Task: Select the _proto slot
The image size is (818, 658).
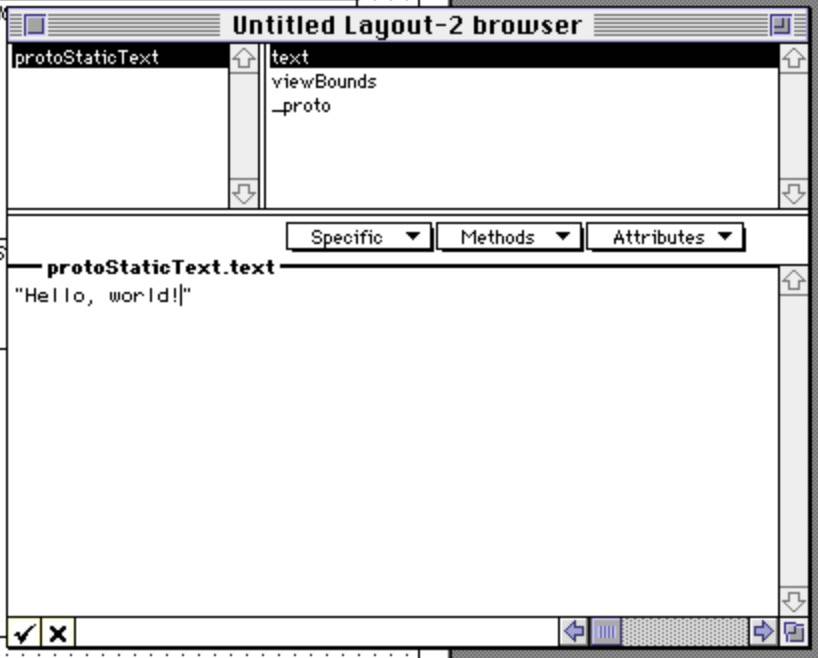Action: [301, 106]
